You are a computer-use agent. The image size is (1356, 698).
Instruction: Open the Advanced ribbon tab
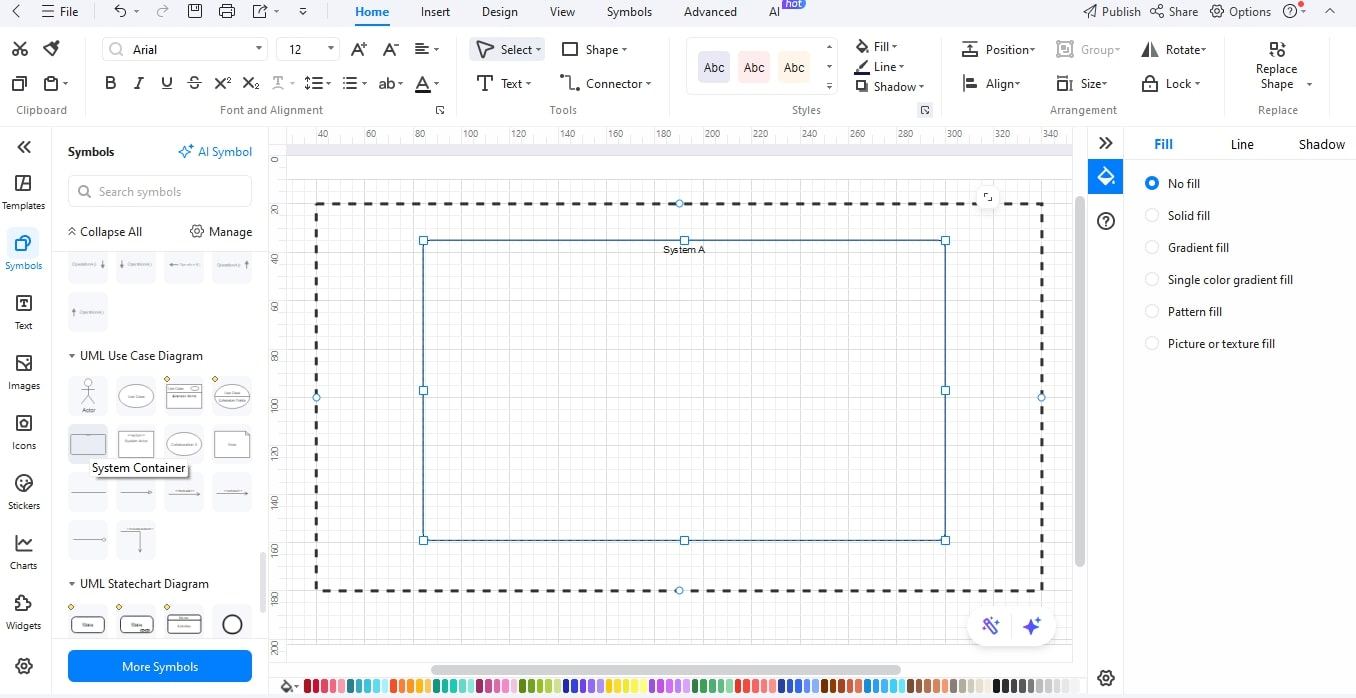pos(710,12)
